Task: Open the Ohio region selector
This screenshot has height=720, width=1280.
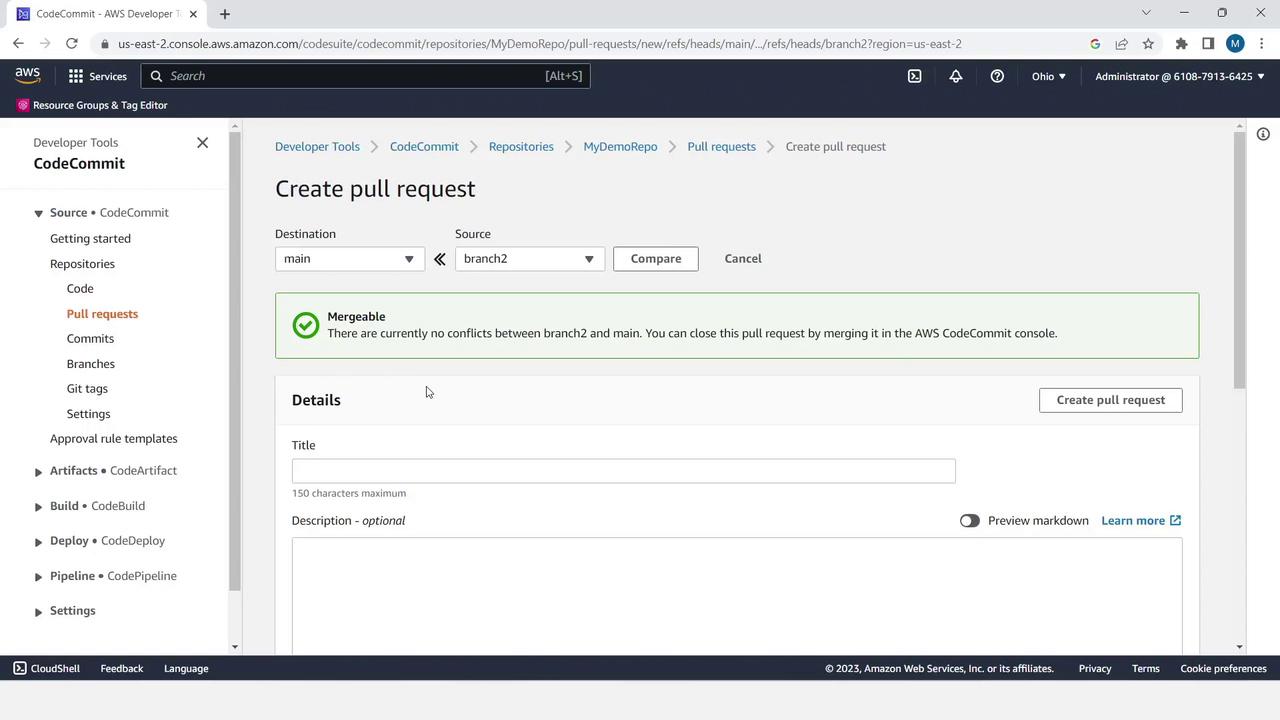Action: coord(1049,76)
